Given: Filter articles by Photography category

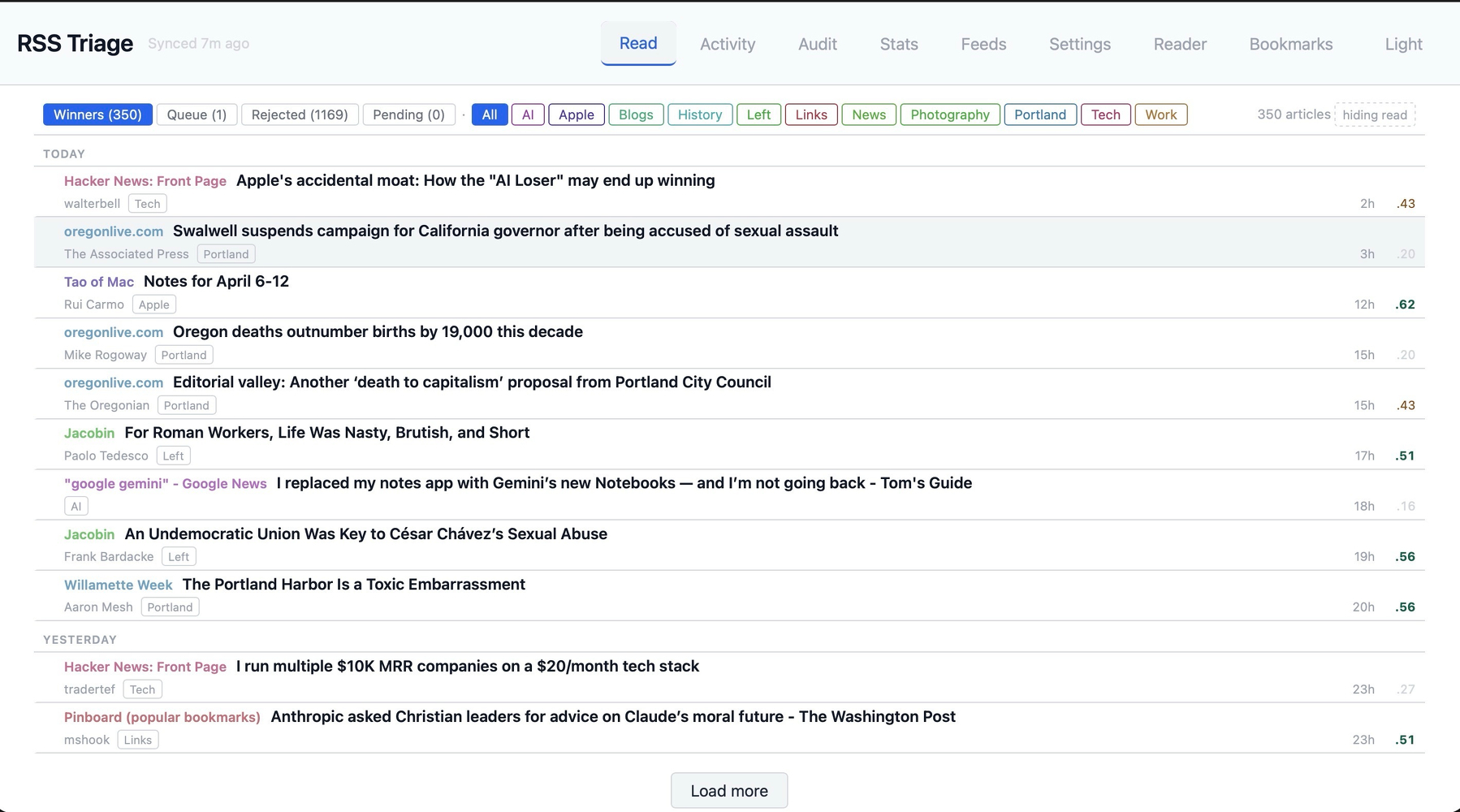Looking at the screenshot, I should (x=949, y=114).
